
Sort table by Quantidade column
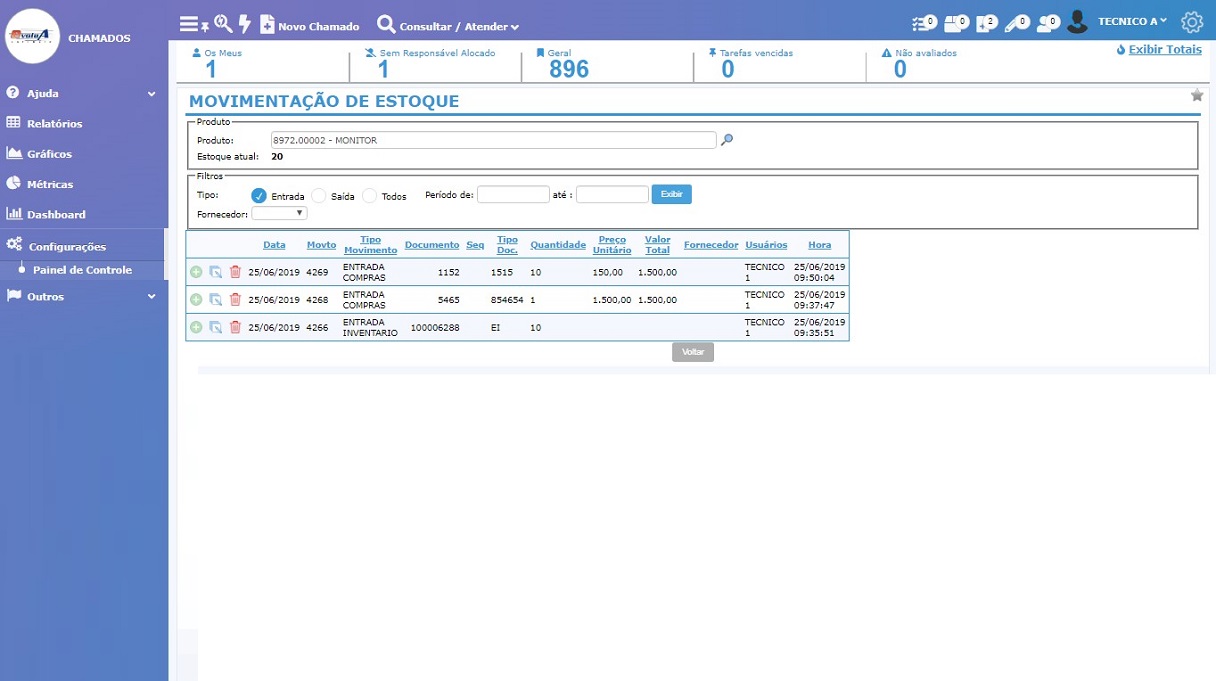(x=558, y=245)
